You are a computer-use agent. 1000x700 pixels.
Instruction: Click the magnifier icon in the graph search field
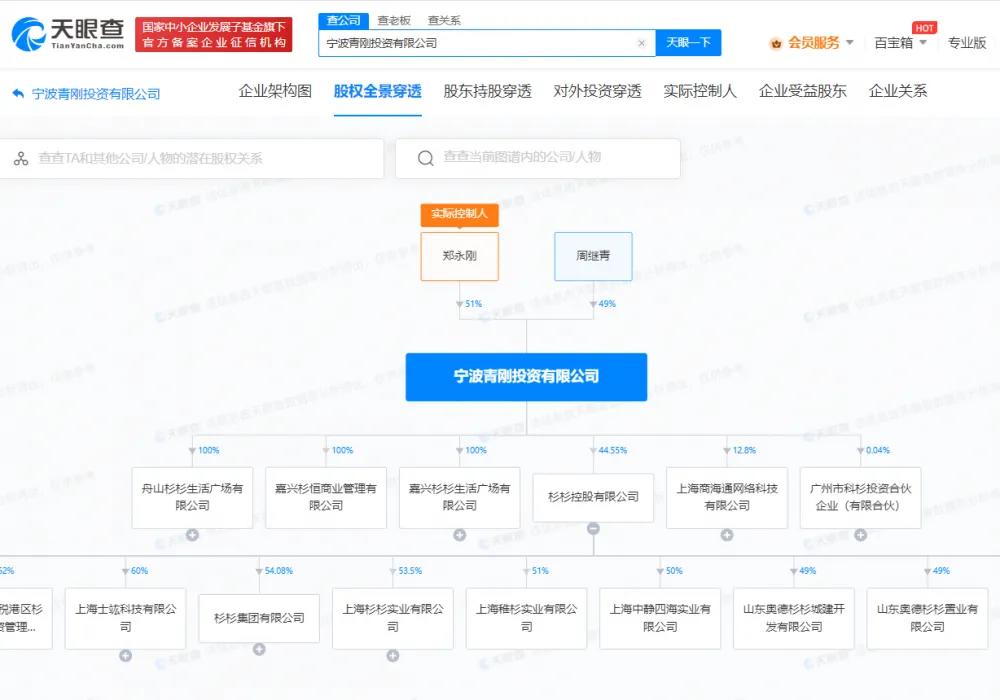pyautogui.click(x=425, y=157)
